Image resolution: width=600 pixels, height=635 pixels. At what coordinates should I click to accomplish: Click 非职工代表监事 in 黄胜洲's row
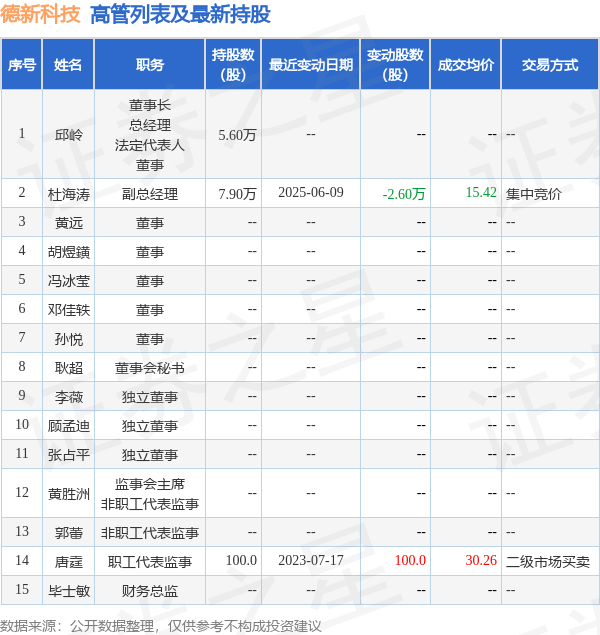click(150, 504)
